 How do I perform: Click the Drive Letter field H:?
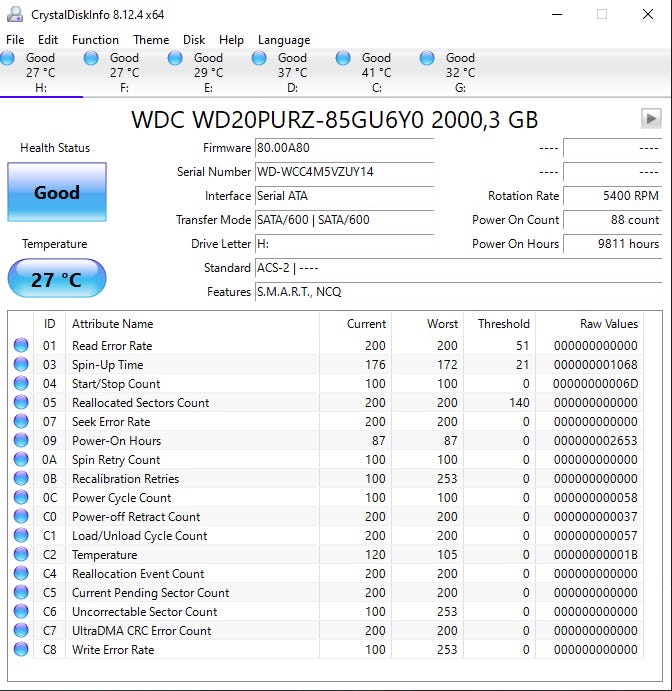pyautogui.click(x=345, y=244)
